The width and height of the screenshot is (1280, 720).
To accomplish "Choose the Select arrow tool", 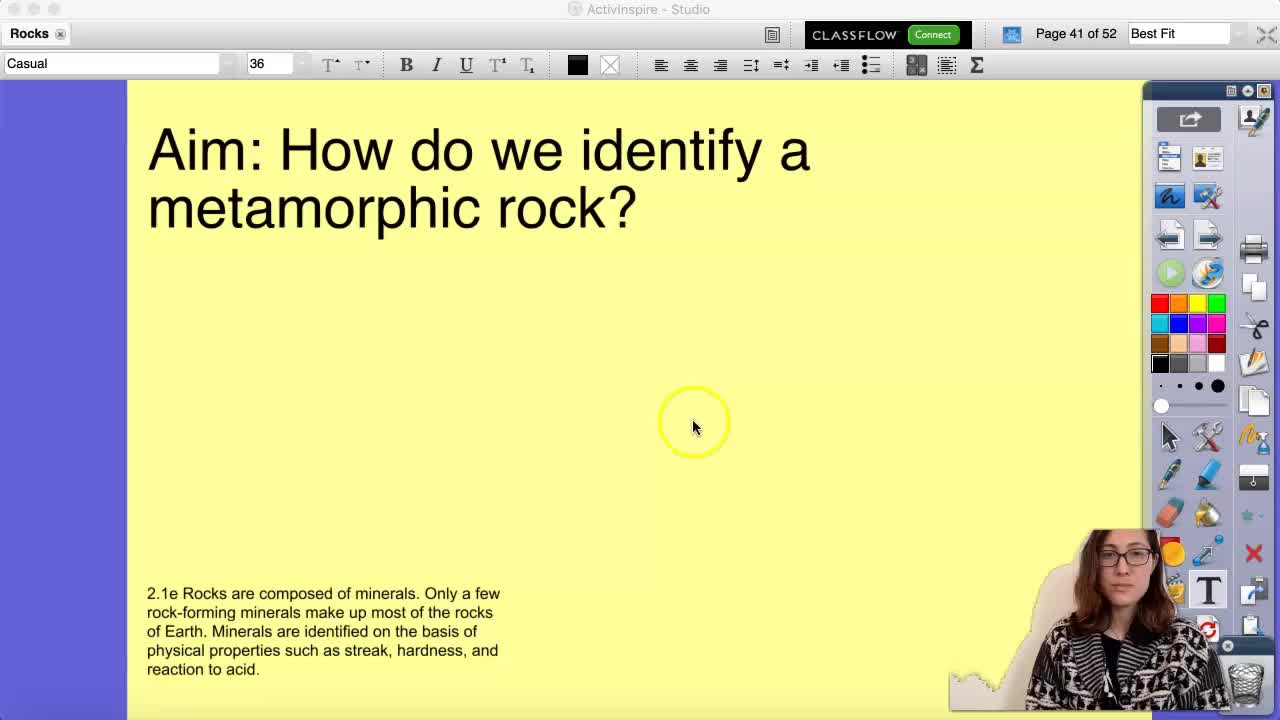I will click(1170, 436).
